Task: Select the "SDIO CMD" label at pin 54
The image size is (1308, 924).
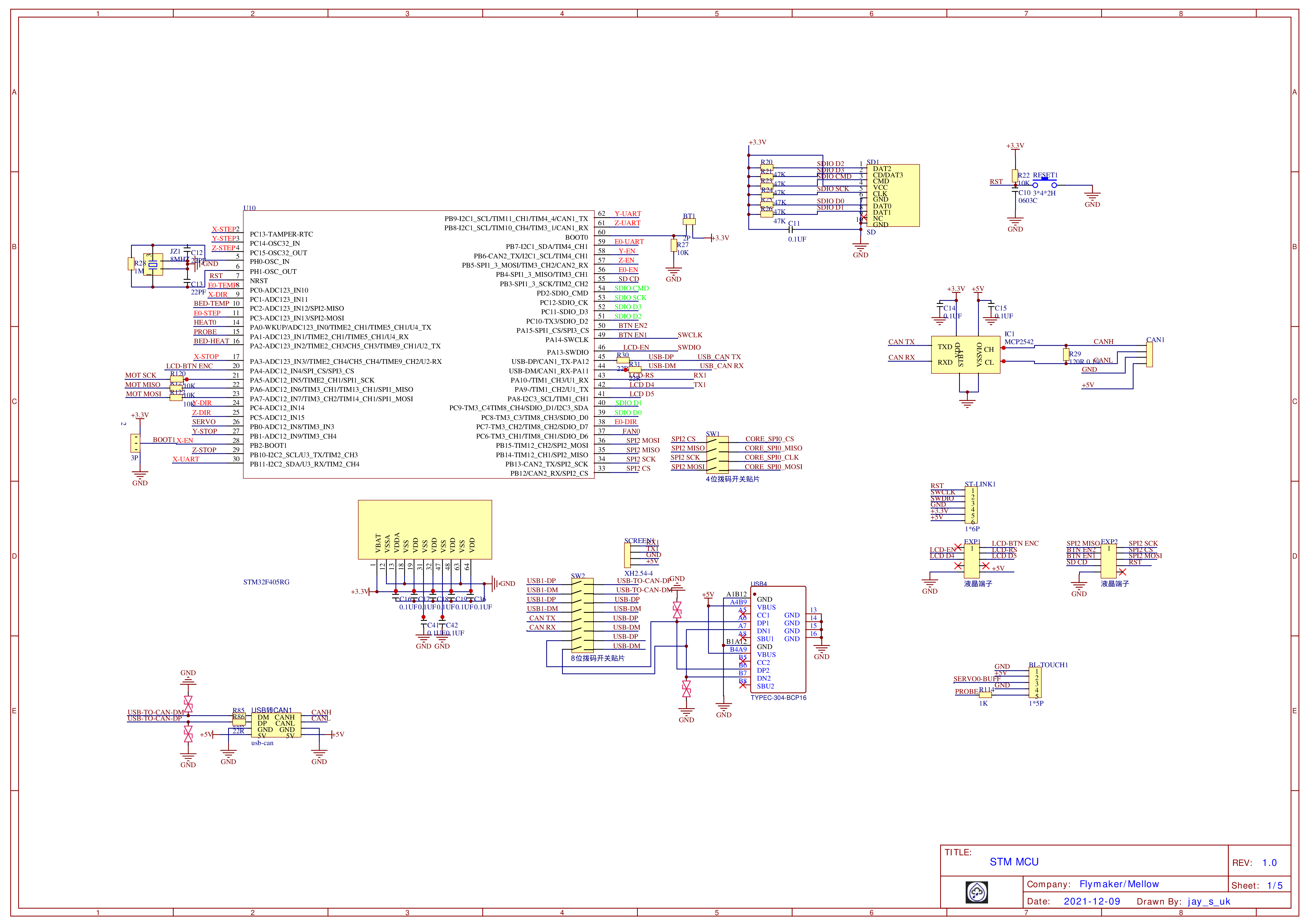Action: tap(632, 288)
